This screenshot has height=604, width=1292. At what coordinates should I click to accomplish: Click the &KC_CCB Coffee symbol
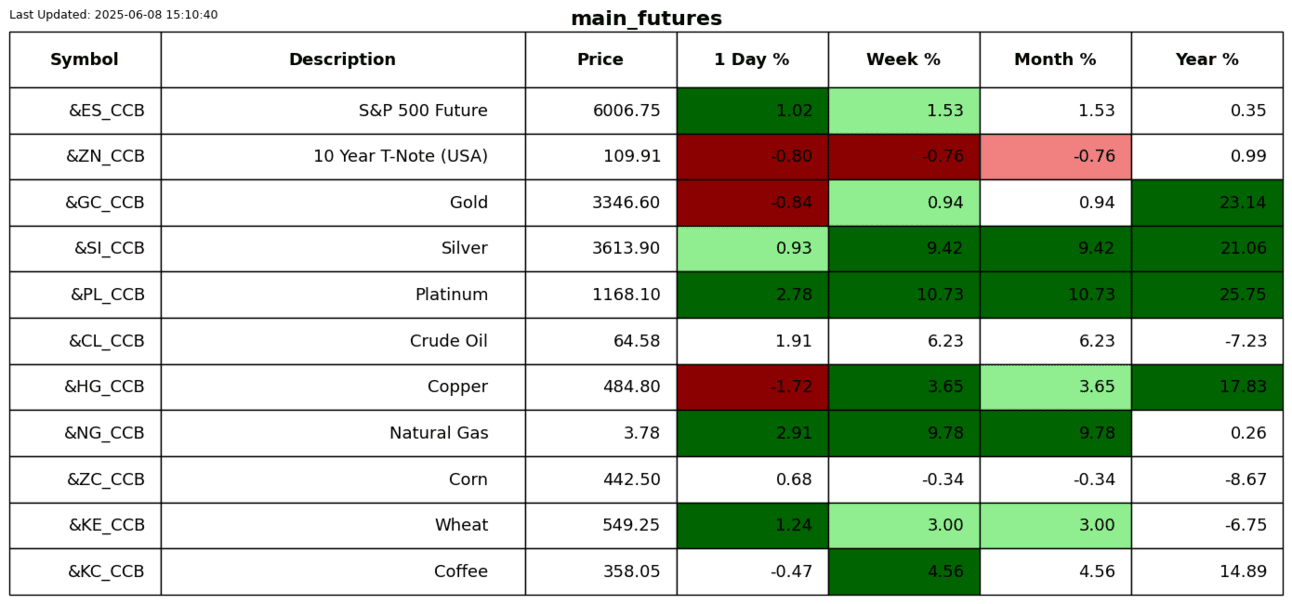click(x=106, y=572)
